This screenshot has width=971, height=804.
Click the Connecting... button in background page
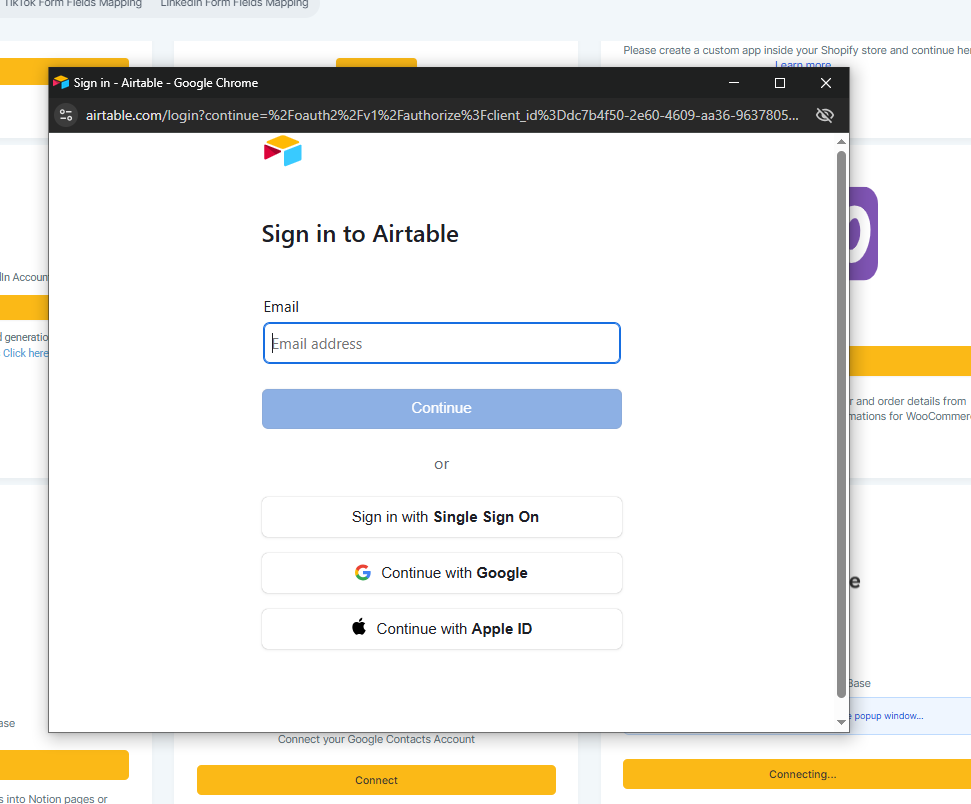tap(799, 774)
